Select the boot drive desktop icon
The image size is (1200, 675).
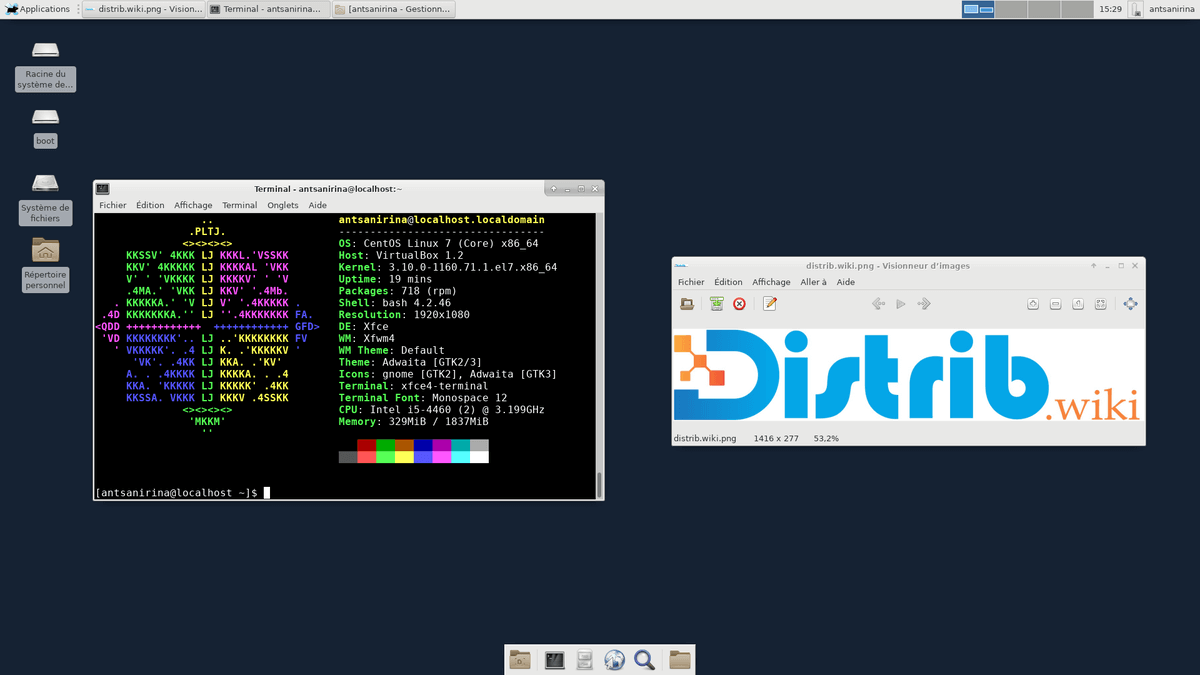point(45,127)
